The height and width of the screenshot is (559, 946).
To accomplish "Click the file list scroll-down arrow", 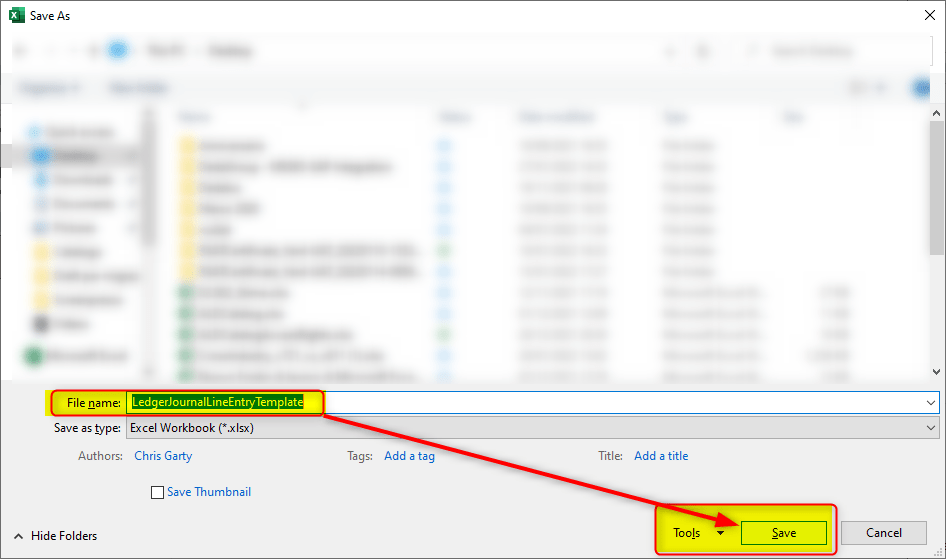I will tap(937, 372).
